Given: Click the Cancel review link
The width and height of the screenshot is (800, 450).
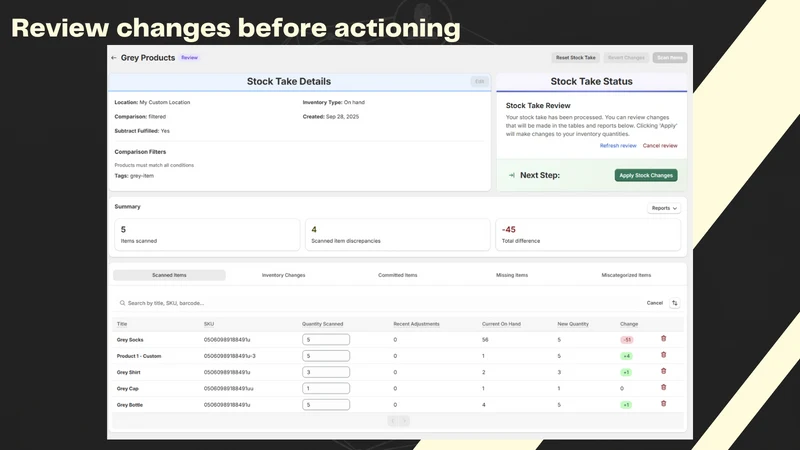Looking at the screenshot, I should pyautogui.click(x=660, y=146).
